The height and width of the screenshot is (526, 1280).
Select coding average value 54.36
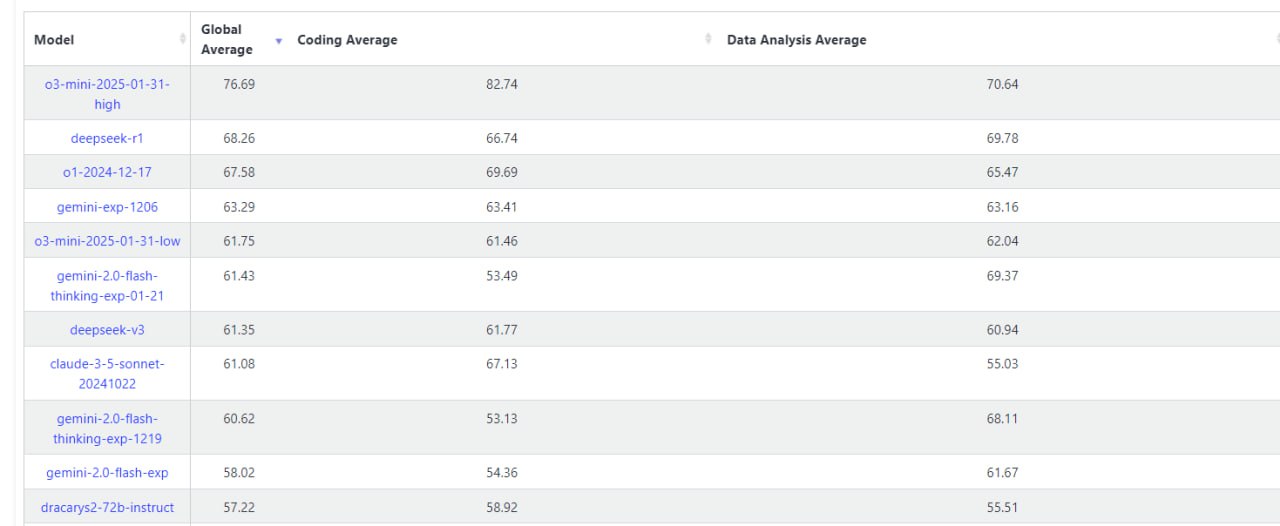502,472
